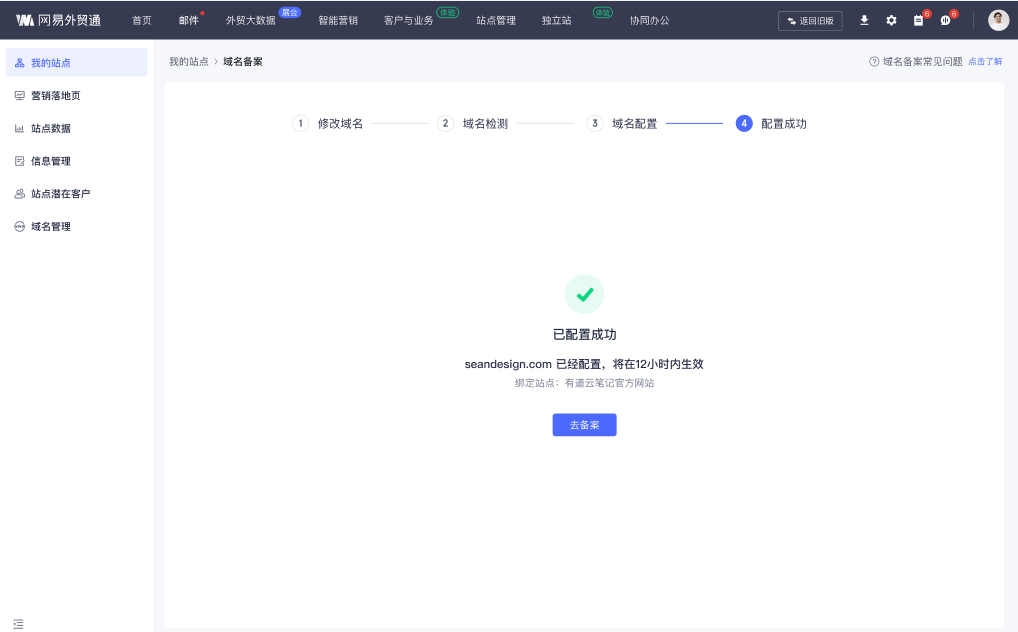This screenshot has height=632, width=1018.
Task: Open the 邮件 menu in top navigation
Action: (x=188, y=20)
